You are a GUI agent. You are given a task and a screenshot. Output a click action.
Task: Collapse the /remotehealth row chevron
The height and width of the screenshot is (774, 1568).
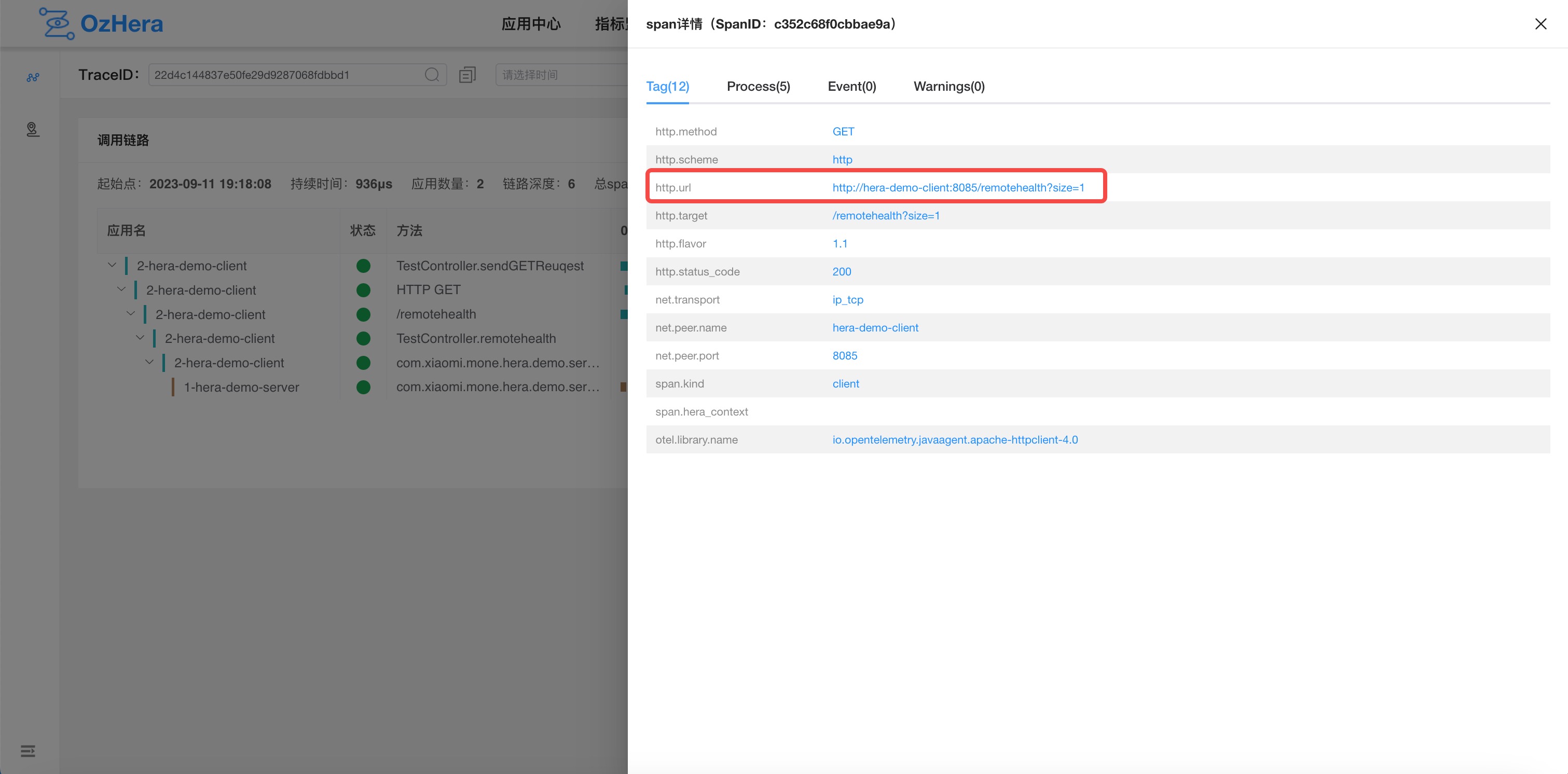(x=130, y=313)
